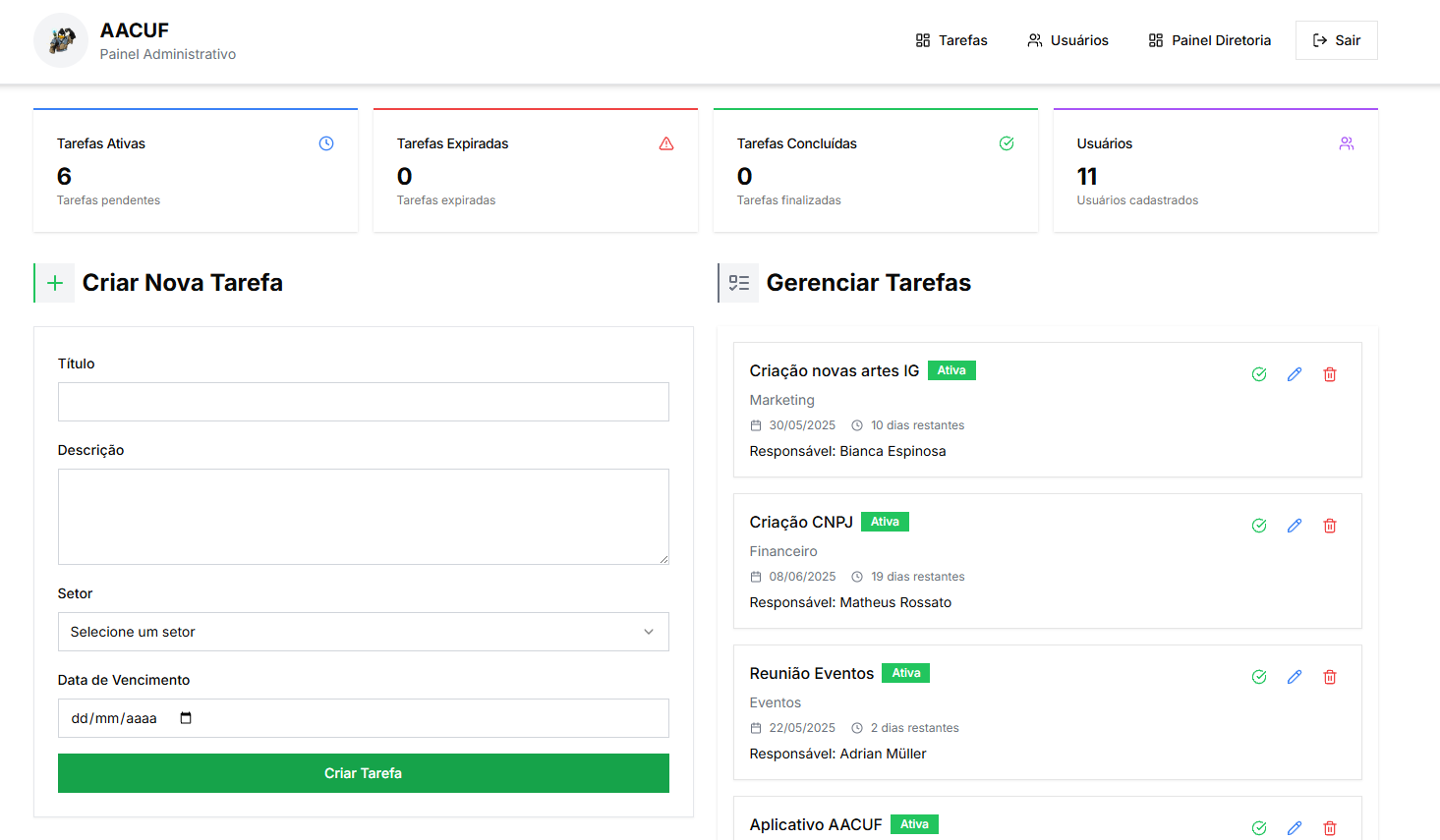Delete the Aplicativo AACUF task
This screenshot has width=1440, height=840.
1330,828
